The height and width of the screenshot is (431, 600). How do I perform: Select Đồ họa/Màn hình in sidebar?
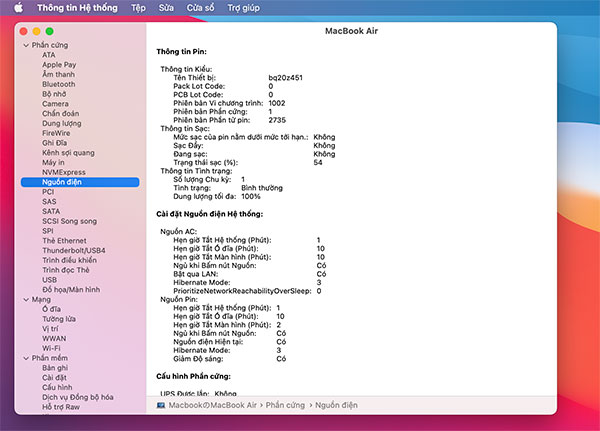[x=71, y=290]
